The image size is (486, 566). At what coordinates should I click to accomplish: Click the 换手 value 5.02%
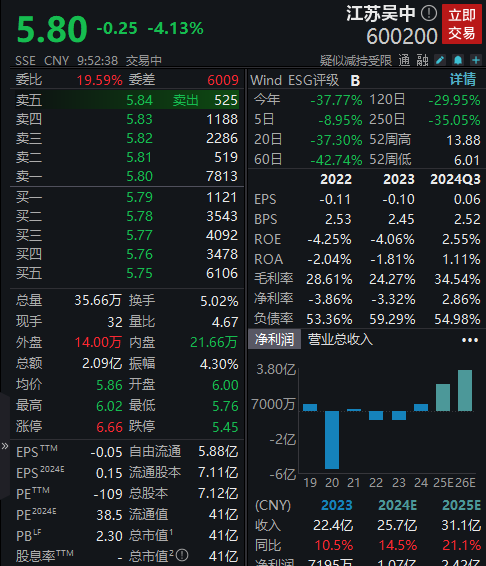point(219,301)
